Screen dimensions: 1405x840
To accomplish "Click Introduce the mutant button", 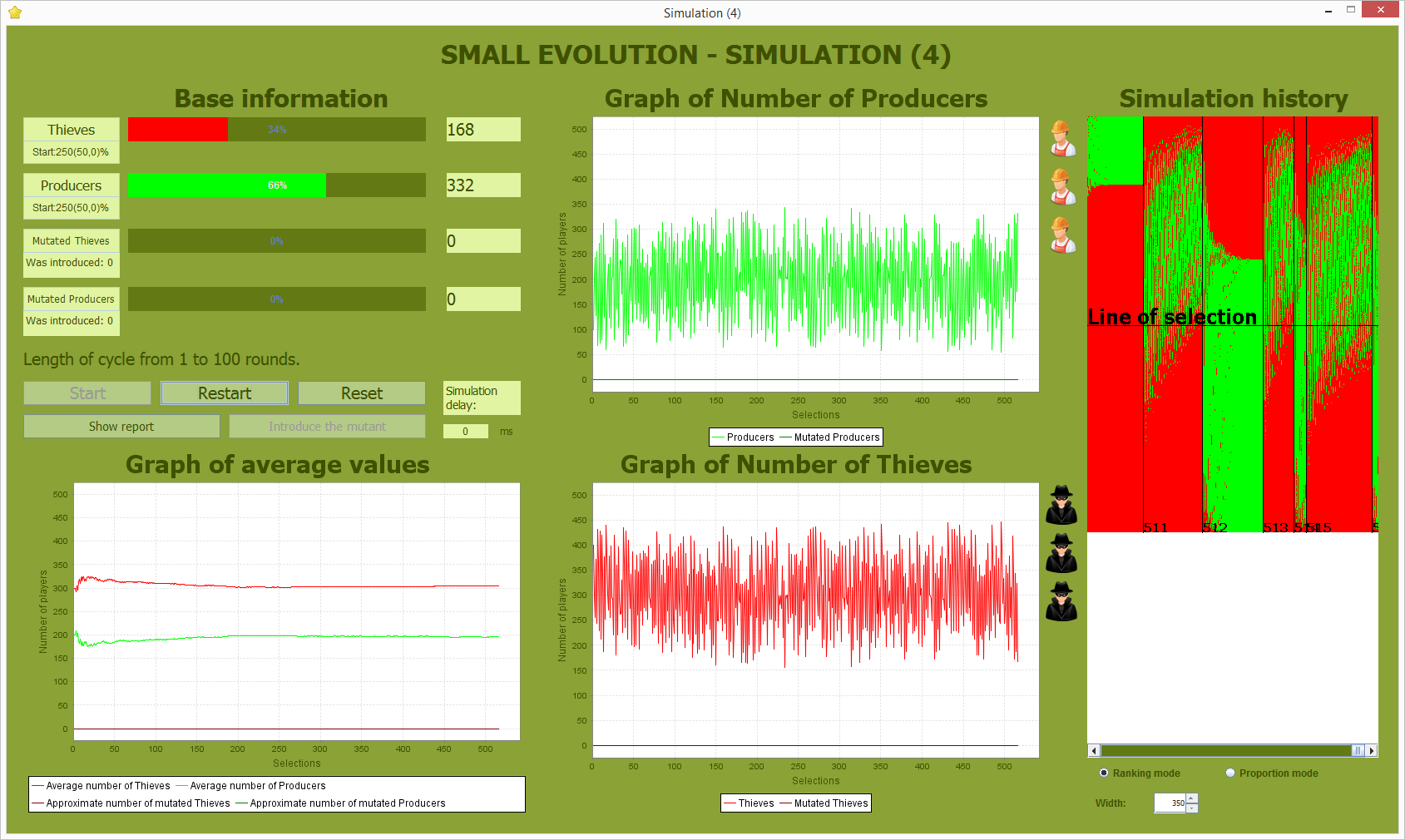I will coord(327,427).
